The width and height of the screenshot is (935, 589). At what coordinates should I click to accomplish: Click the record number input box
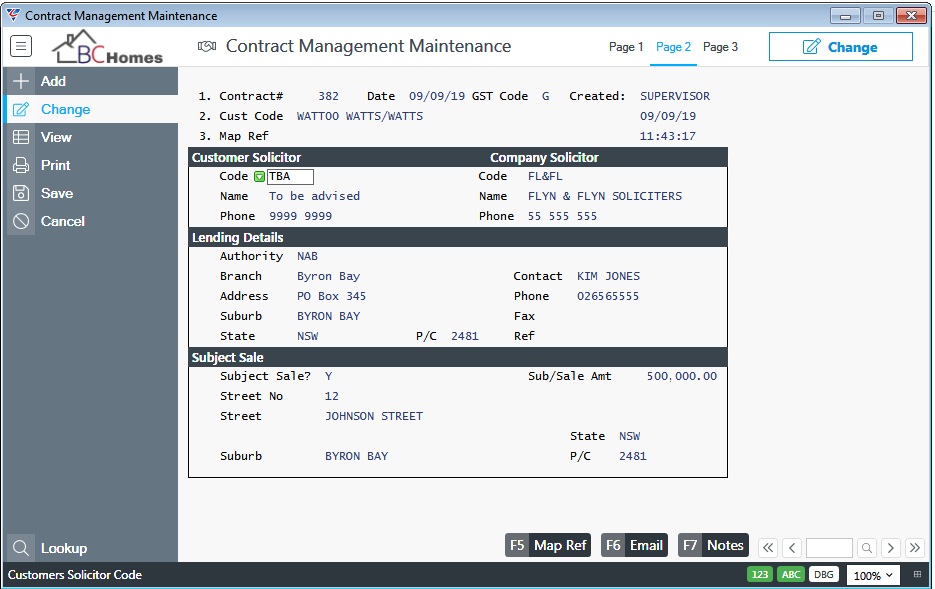point(829,547)
